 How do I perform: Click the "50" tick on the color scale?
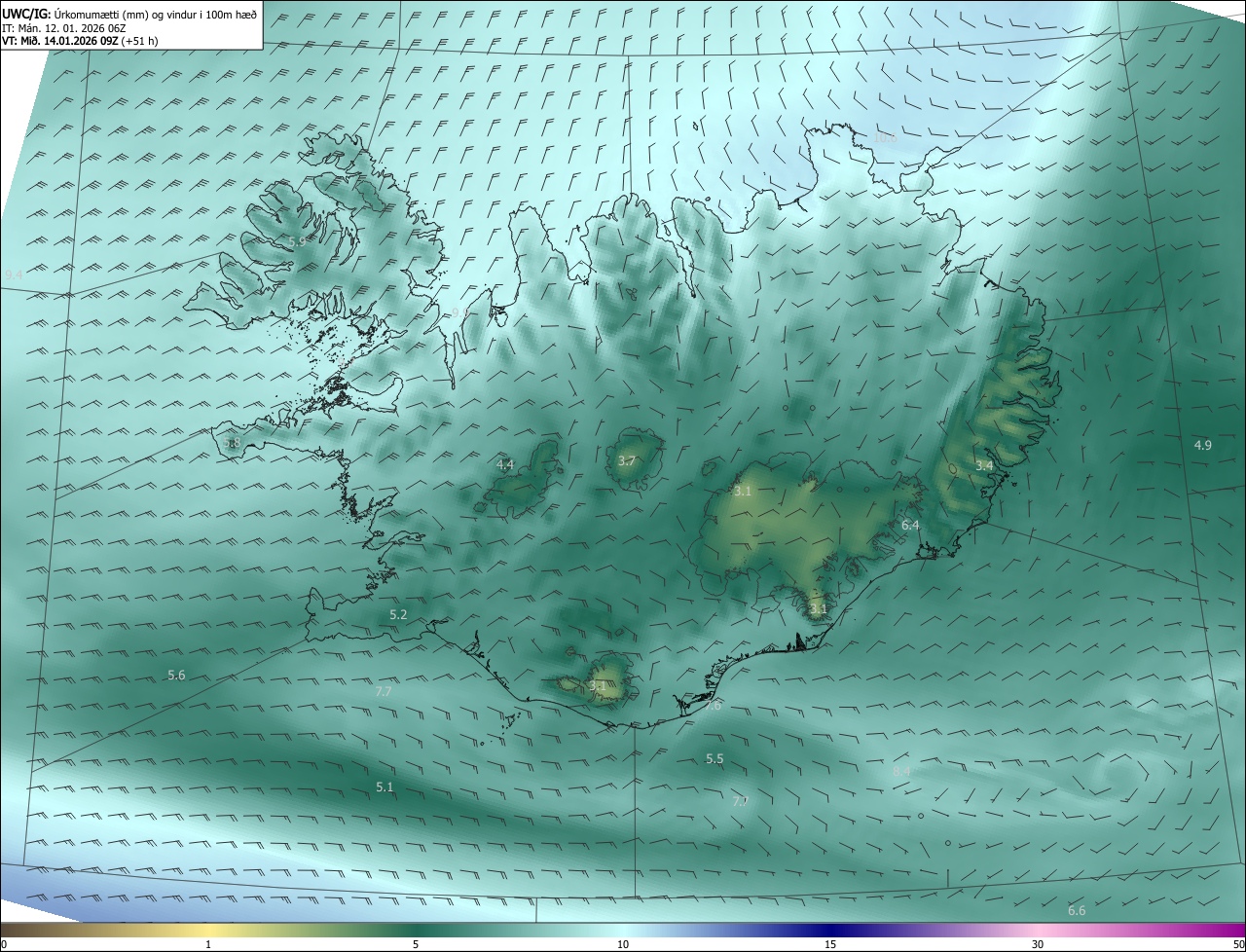[x=1238, y=944]
